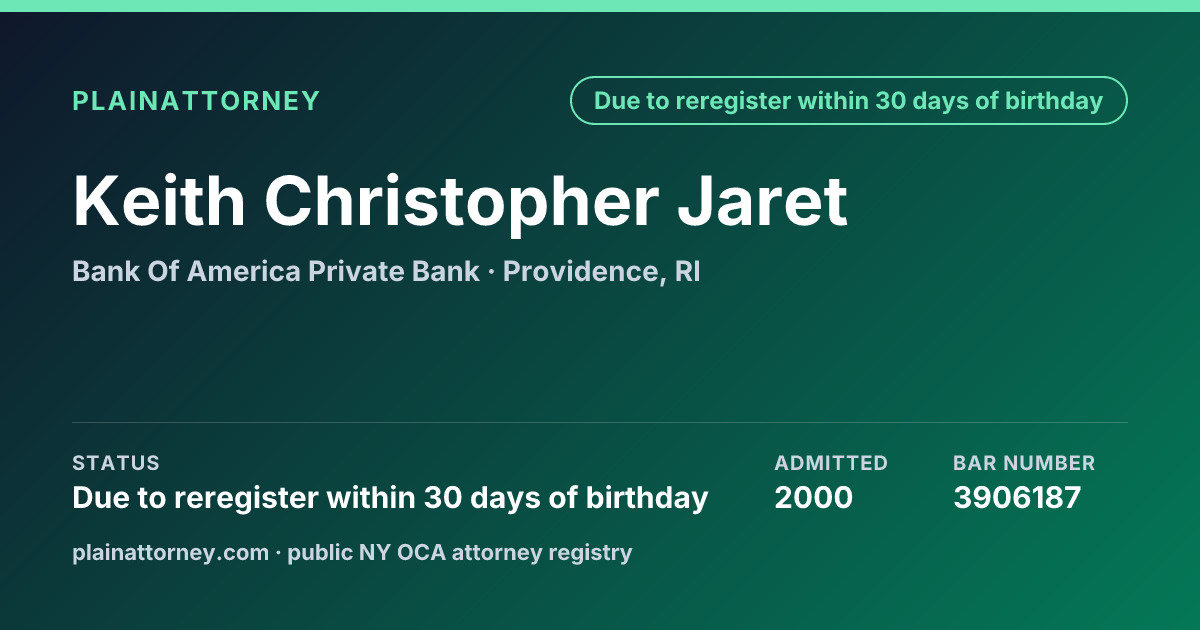The width and height of the screenshot is (1200, 630).
Task: Click Bank Of America Private Bank text
Action: (276, 271)
